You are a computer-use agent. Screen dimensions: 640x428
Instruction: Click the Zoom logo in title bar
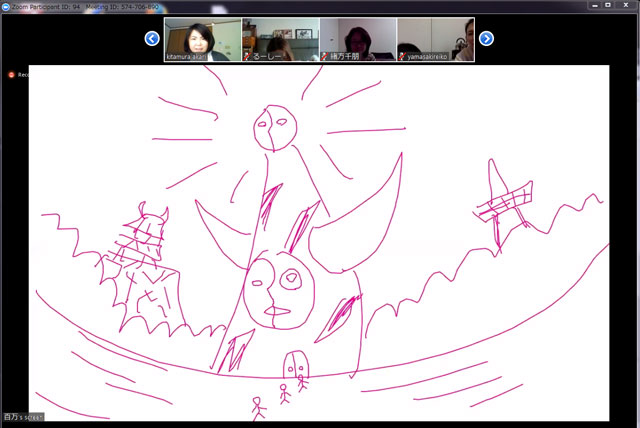tap(6, 7)
